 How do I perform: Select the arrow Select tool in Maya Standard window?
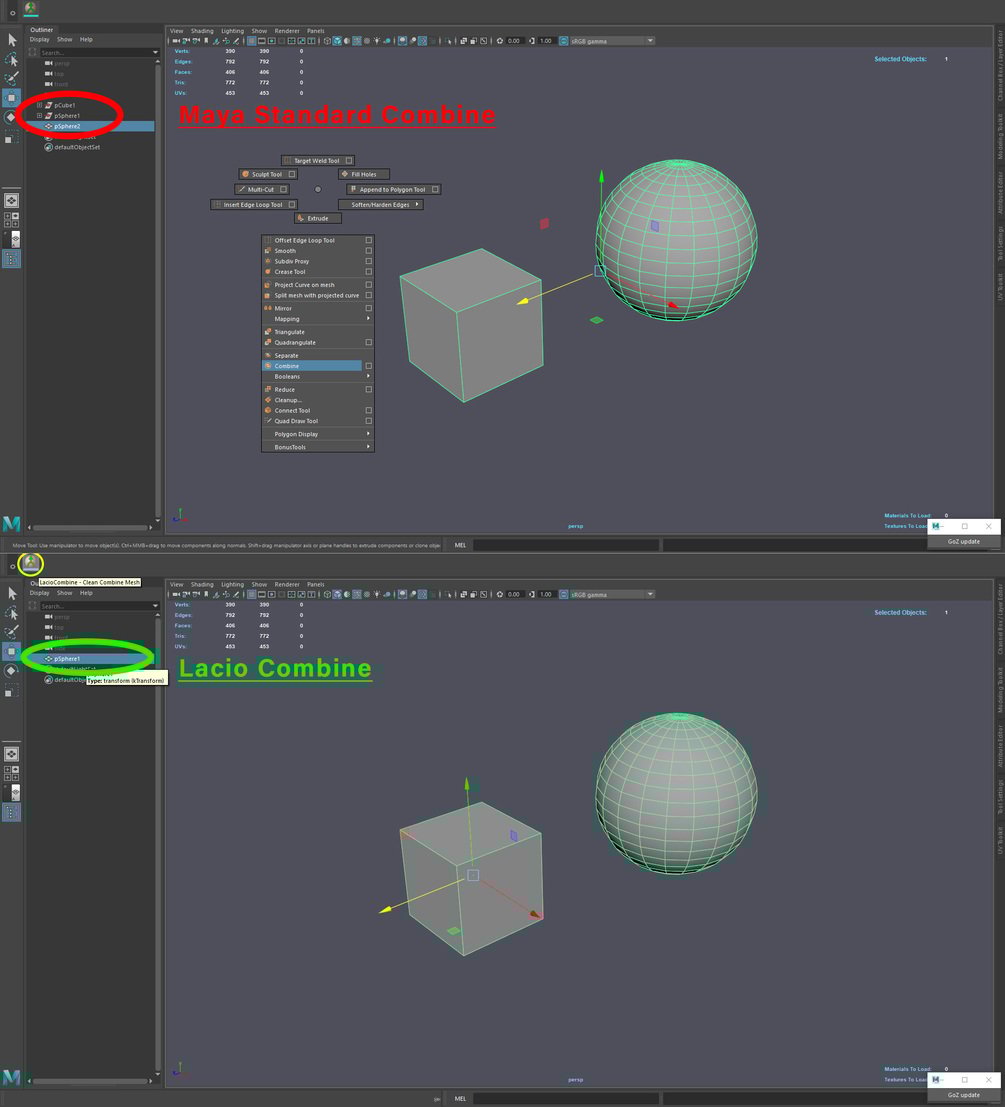click(11, 40)
